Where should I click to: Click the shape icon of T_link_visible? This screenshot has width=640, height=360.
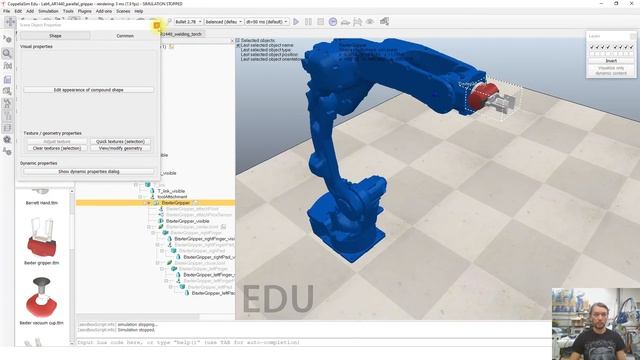point(153,191)
